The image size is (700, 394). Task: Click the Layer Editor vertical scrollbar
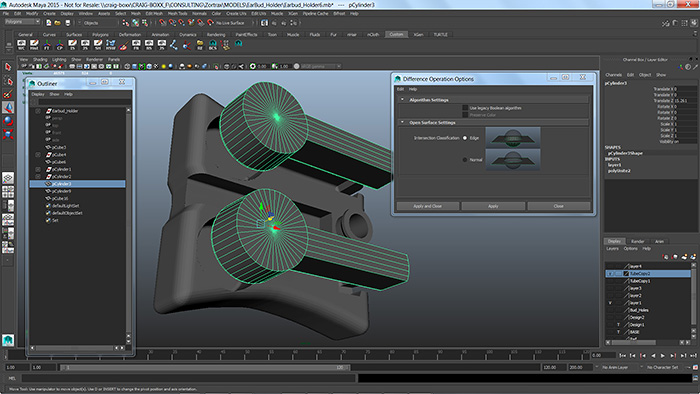(x=693, y=298)
